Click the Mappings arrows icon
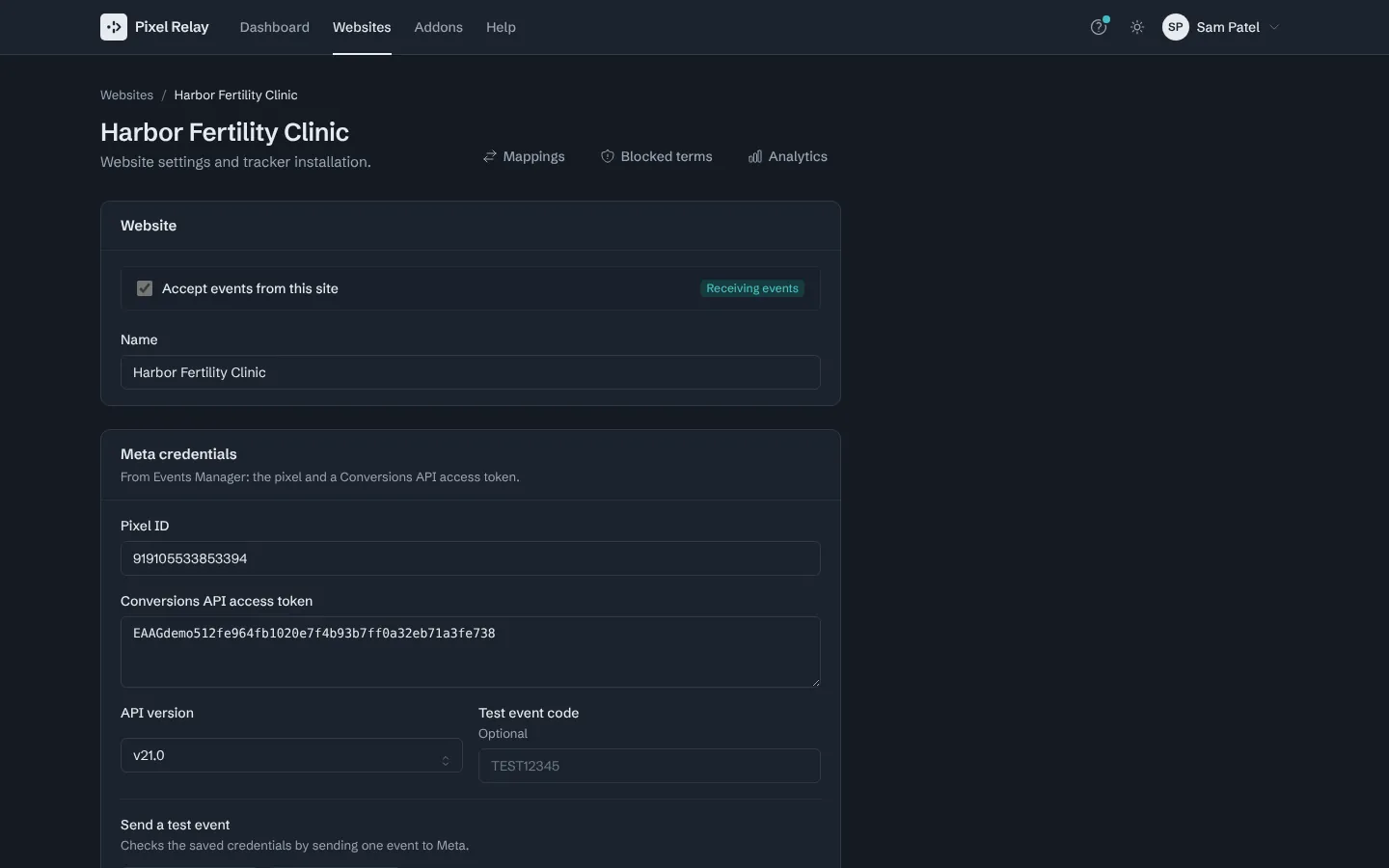 pos(490,156)
